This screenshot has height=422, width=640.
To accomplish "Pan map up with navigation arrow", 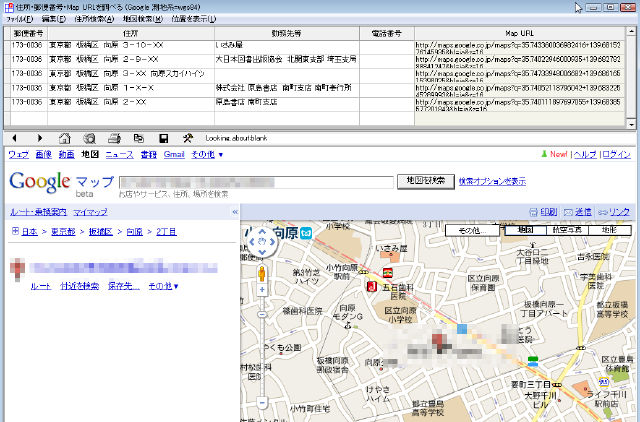I will [x=262, y=231].
